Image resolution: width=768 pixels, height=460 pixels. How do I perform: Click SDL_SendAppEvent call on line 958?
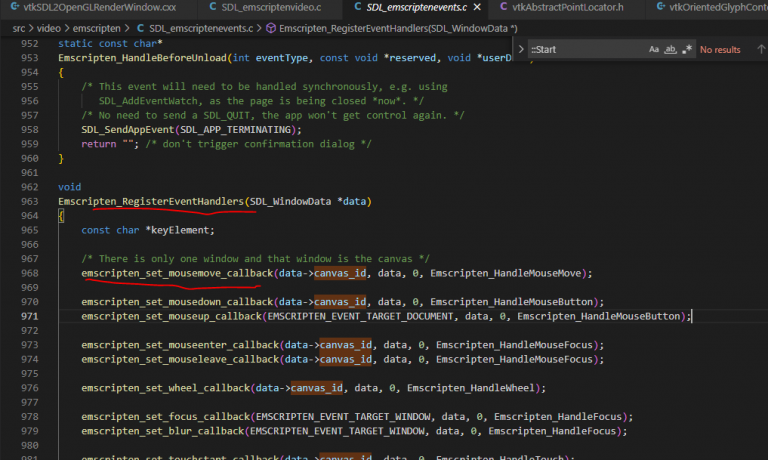pos(127,129)
